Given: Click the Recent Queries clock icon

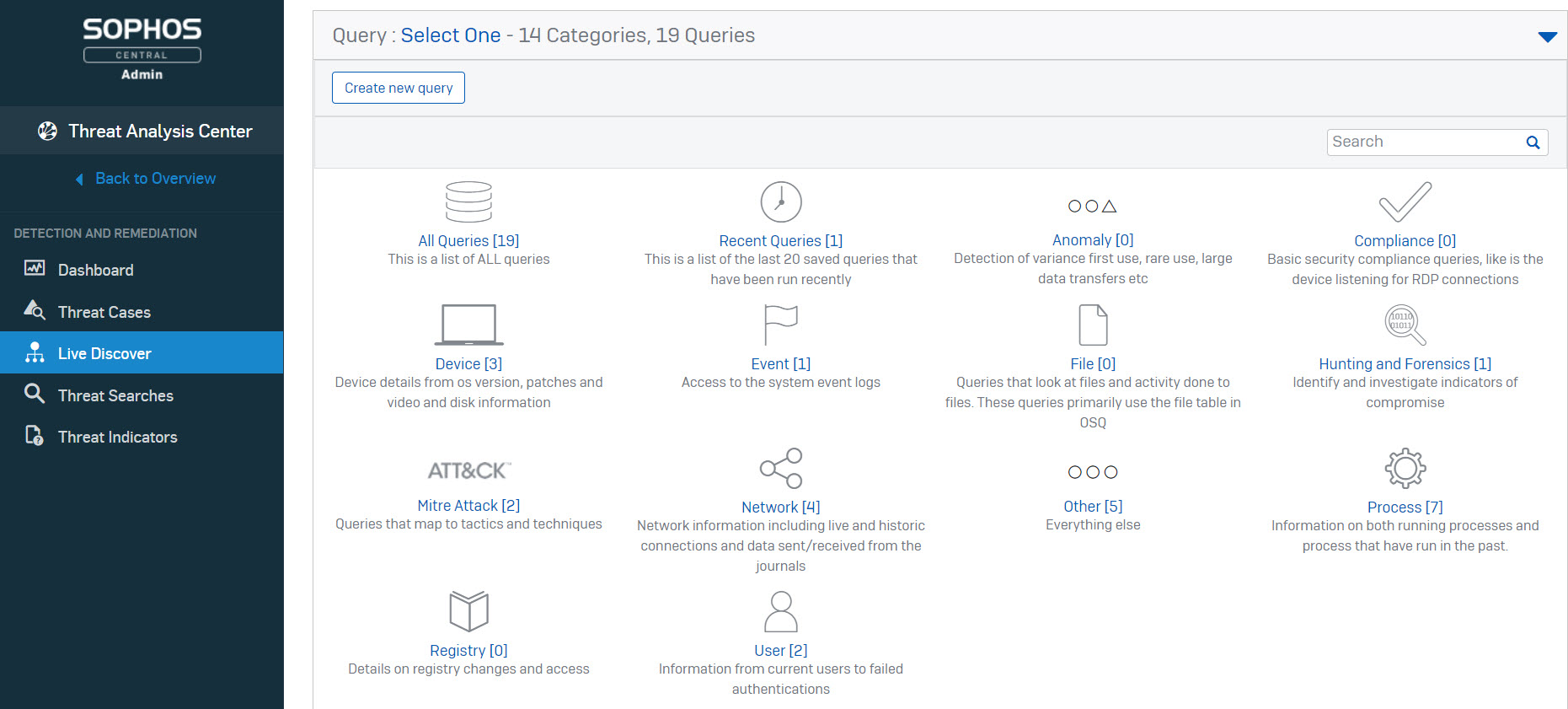Looking at the screenshot, I should [x=780, y=202].
